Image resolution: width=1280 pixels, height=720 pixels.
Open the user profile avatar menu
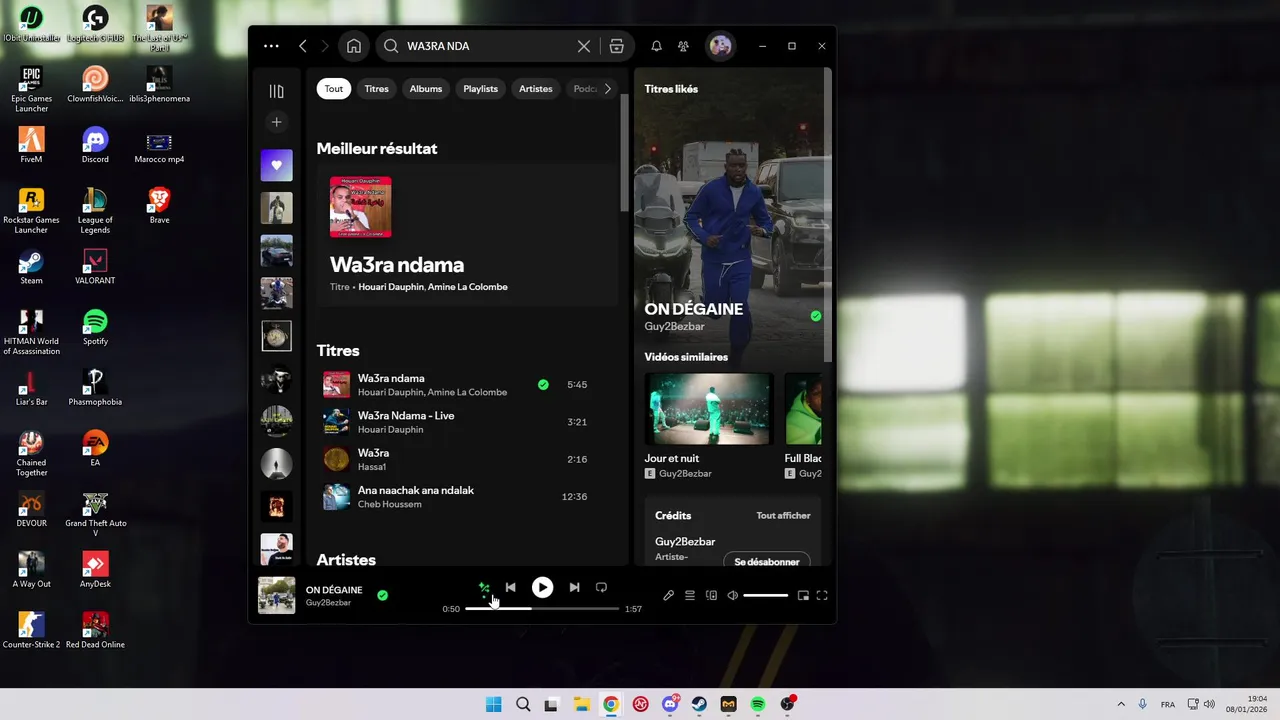720,46
